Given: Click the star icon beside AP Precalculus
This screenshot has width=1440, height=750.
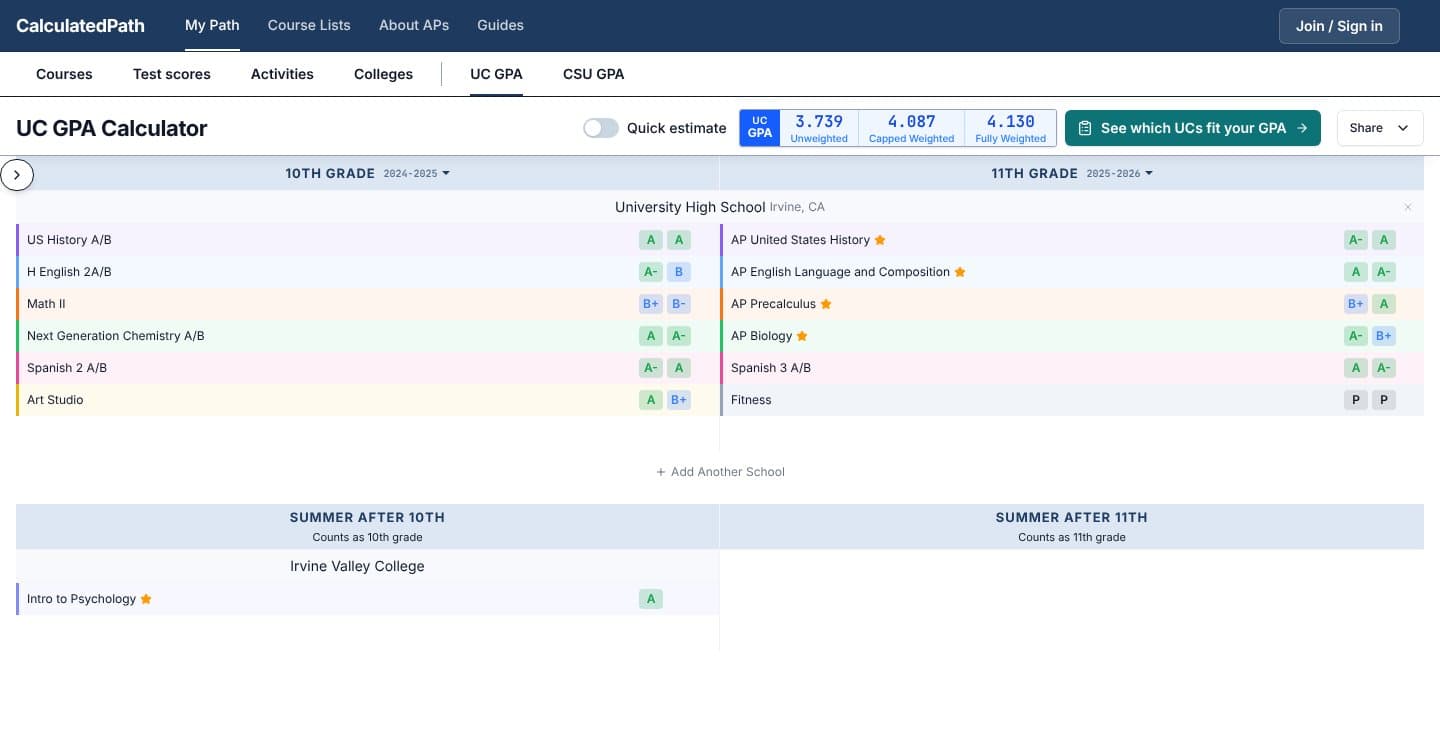Looking at the screenshot, I should click(826, 304).
